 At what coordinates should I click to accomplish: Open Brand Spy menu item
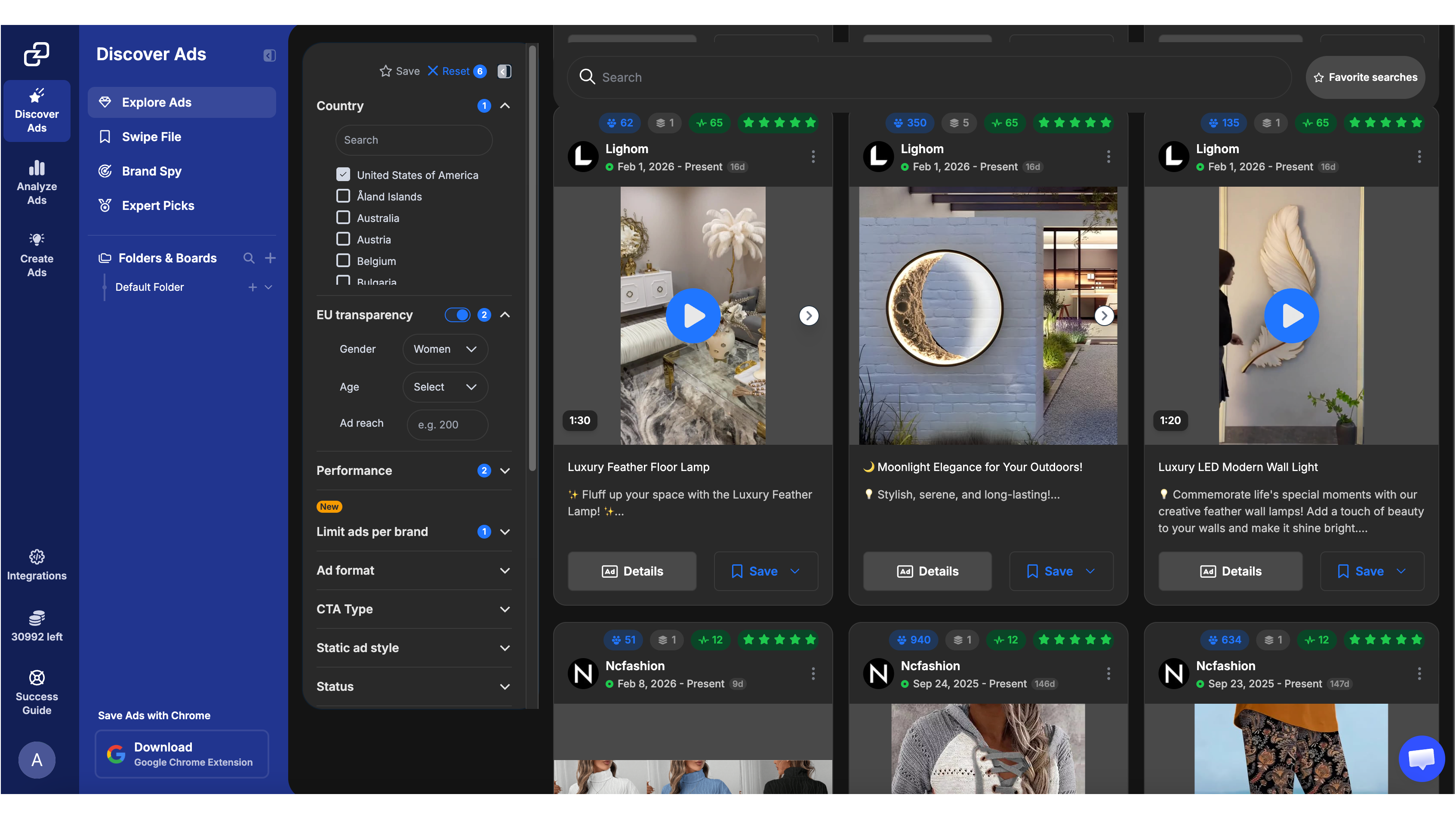click(x=151, y=171)
